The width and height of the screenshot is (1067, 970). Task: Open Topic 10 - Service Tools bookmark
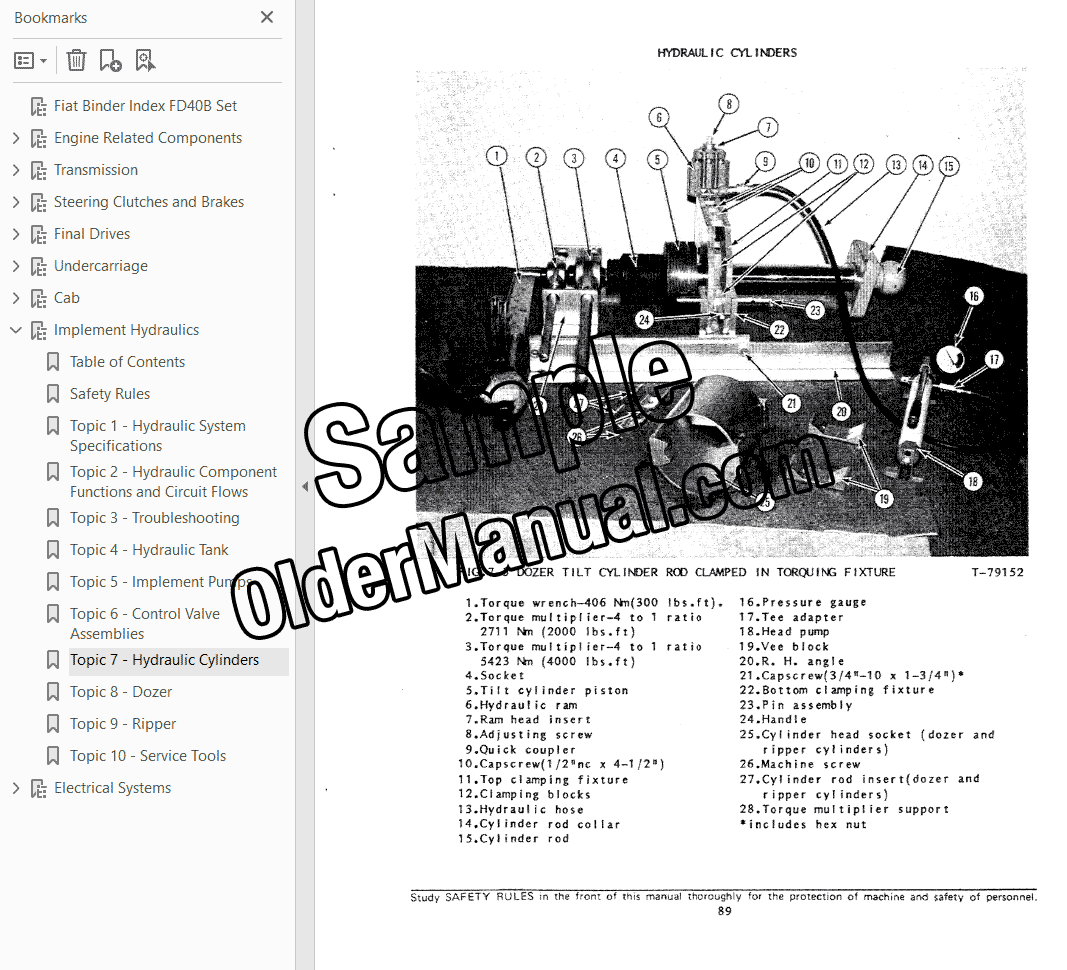tap(148, 756)
